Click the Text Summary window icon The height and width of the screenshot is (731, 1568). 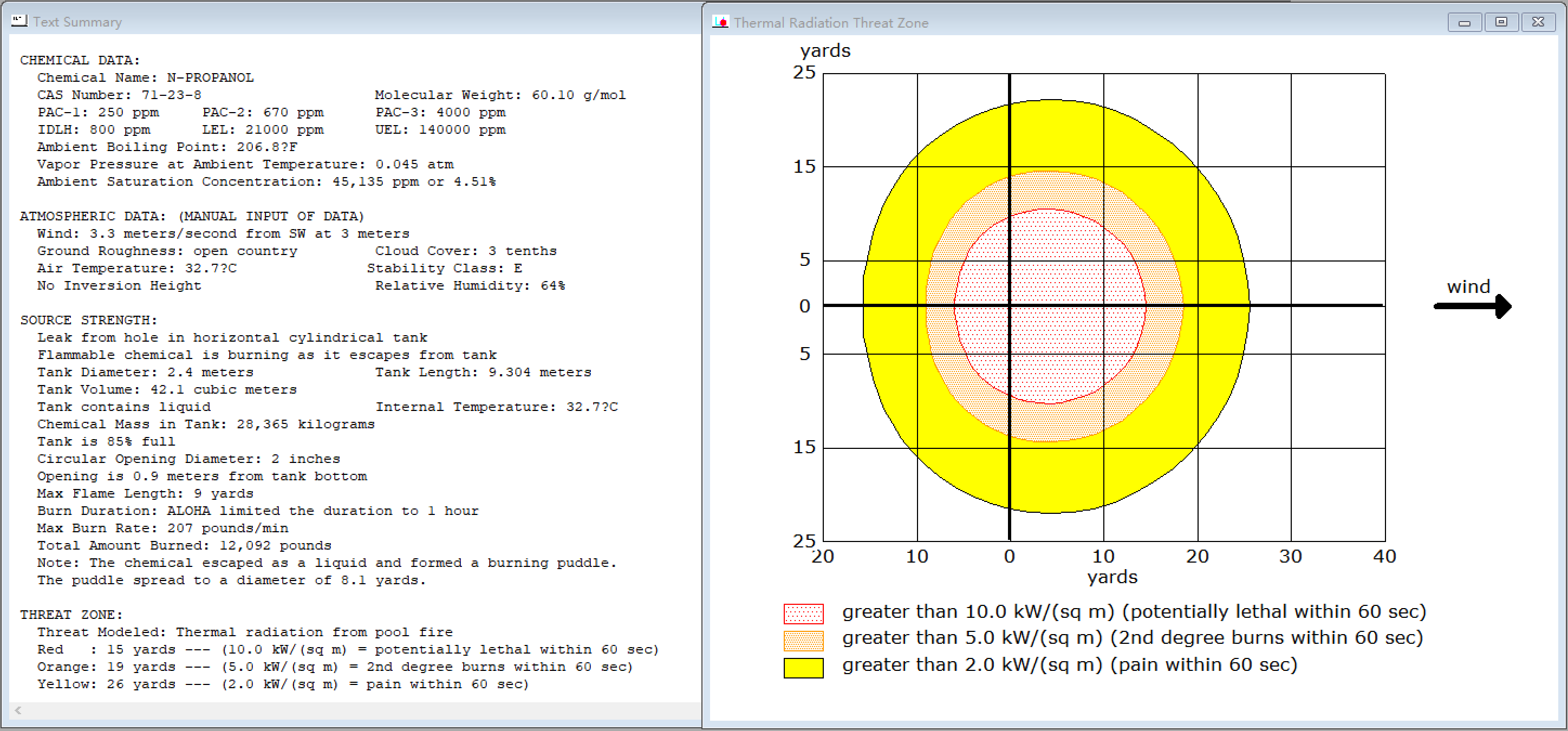pyautogui.click(x=19, y=21)
